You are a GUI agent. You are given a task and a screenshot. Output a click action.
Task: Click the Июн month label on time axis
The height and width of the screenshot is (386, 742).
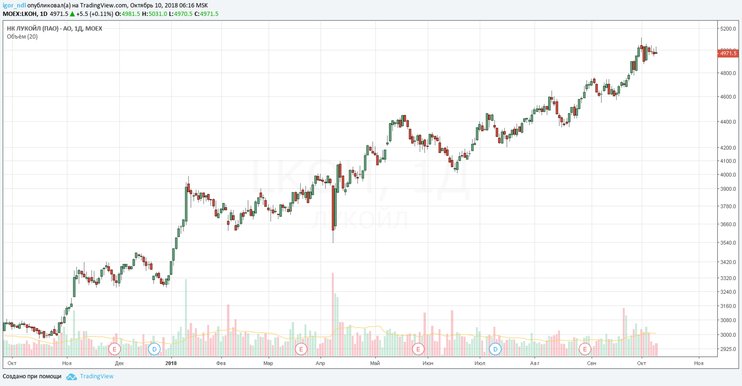(428, 363)
